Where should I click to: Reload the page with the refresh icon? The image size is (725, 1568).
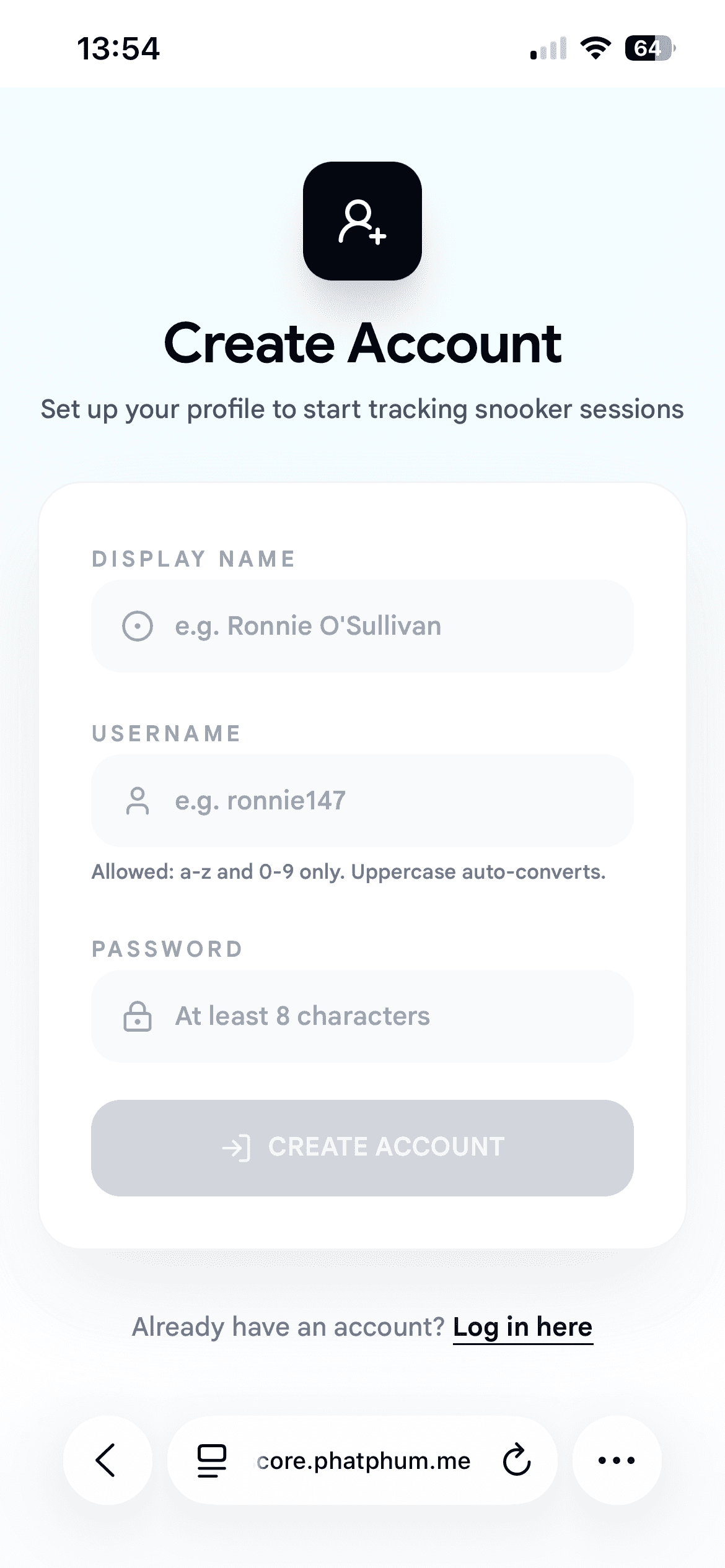pyautogui.click(x=517, y=1460)
